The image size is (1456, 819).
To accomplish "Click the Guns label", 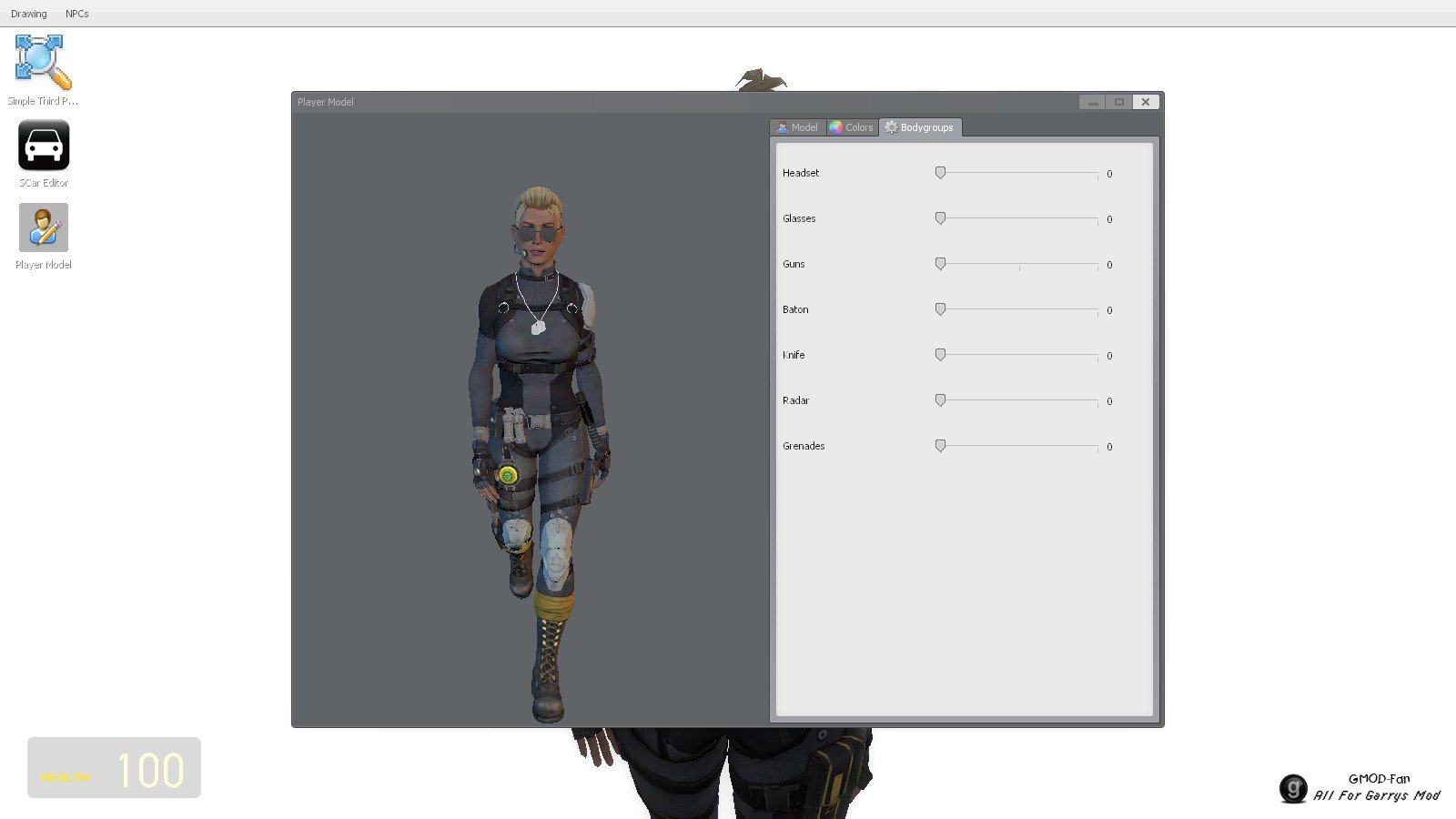I will pyautogui.click(x=794, y=264).
